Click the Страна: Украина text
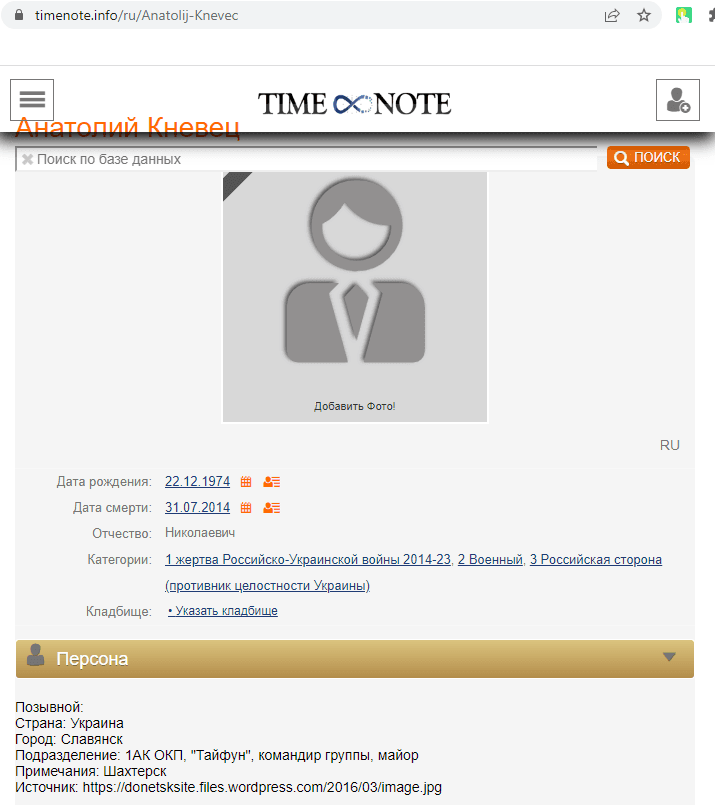Viewport: 715px width, 805px height. (x=69, y=723)
